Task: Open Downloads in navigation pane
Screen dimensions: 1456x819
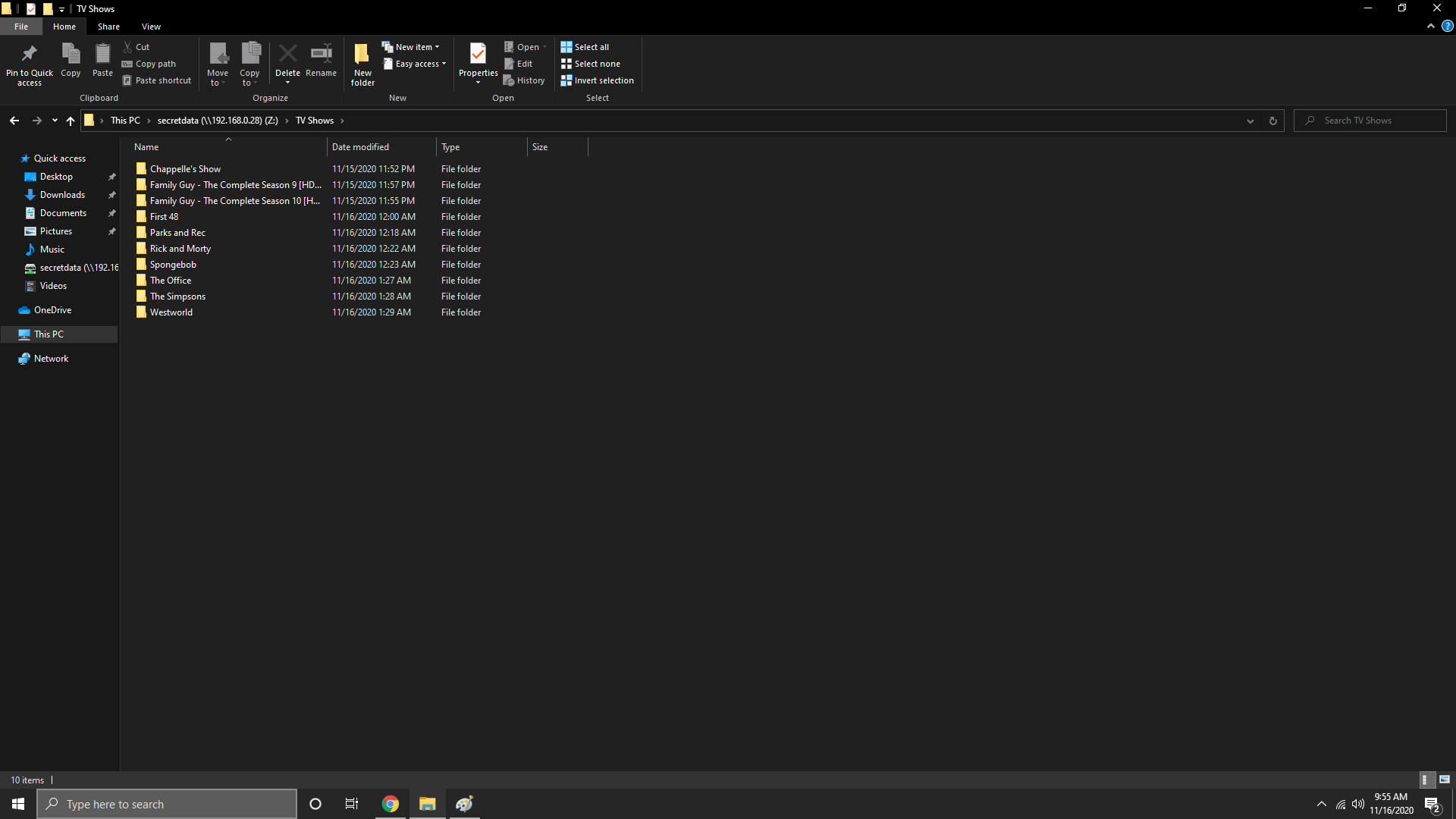Action: click(62, 195)
